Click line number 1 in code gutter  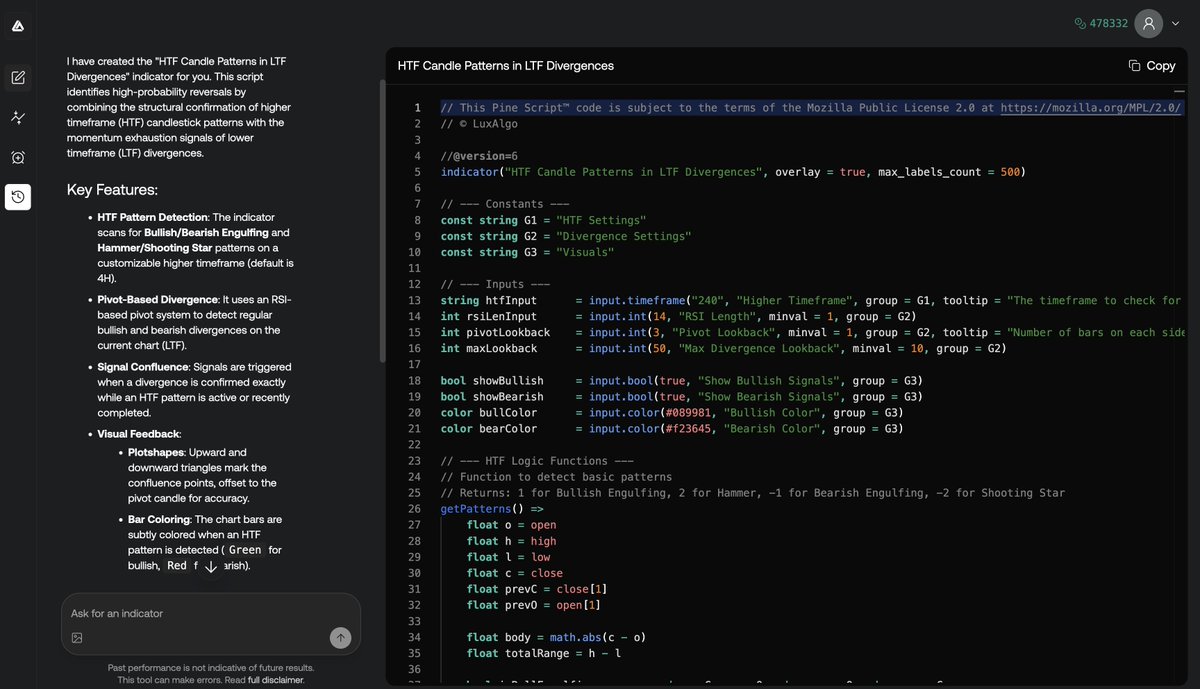418,108
